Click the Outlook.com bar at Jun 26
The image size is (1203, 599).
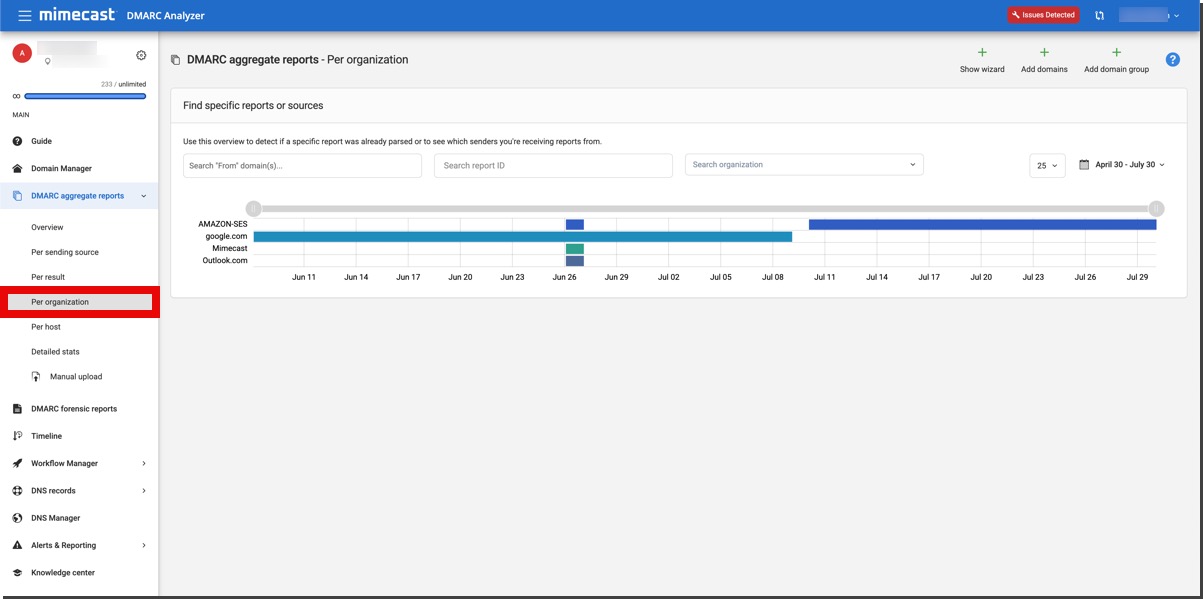pos(575,260)
